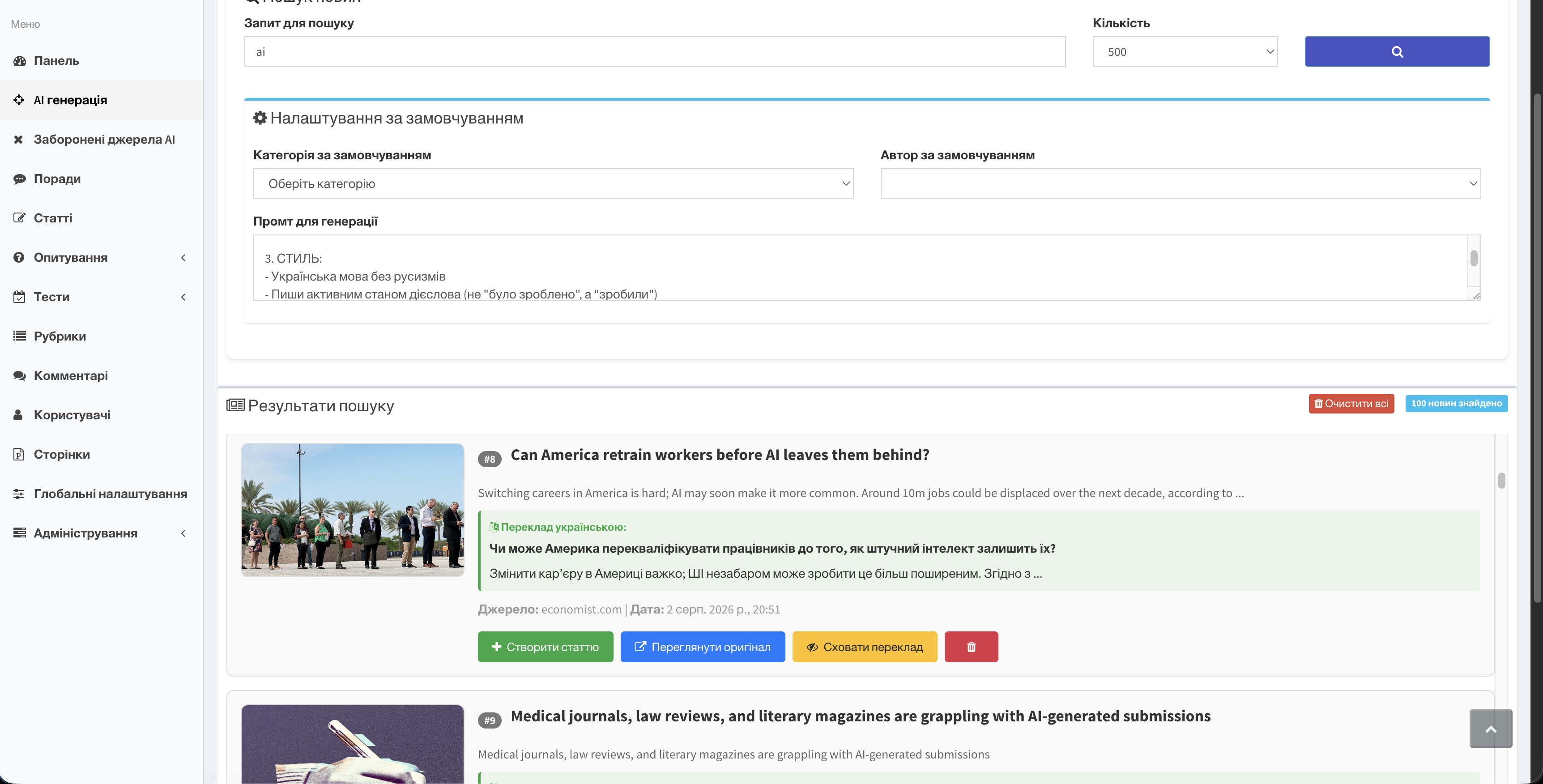The height and width of the screenshot is (784, 1543).
Task: Click the Користувачі person icon
Action: pos(18,415)
